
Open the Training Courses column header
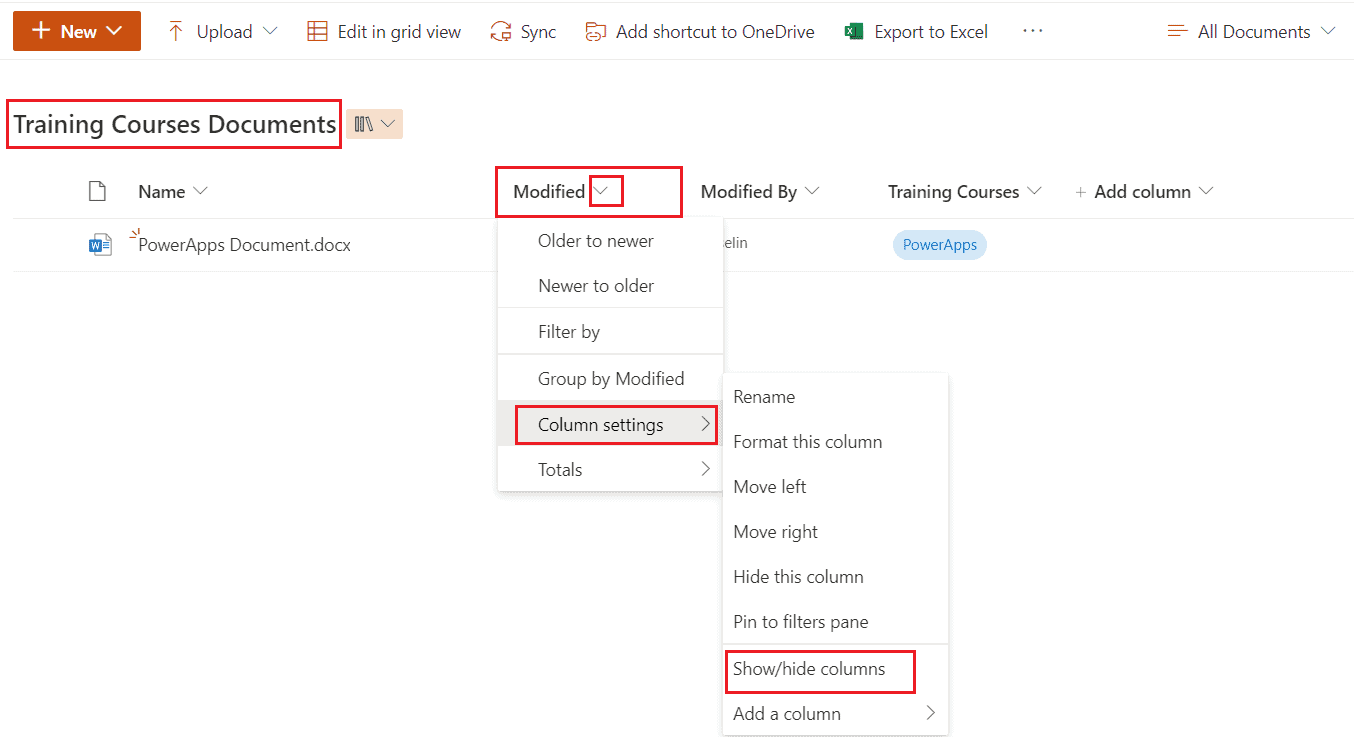click(x=964, y=191)
